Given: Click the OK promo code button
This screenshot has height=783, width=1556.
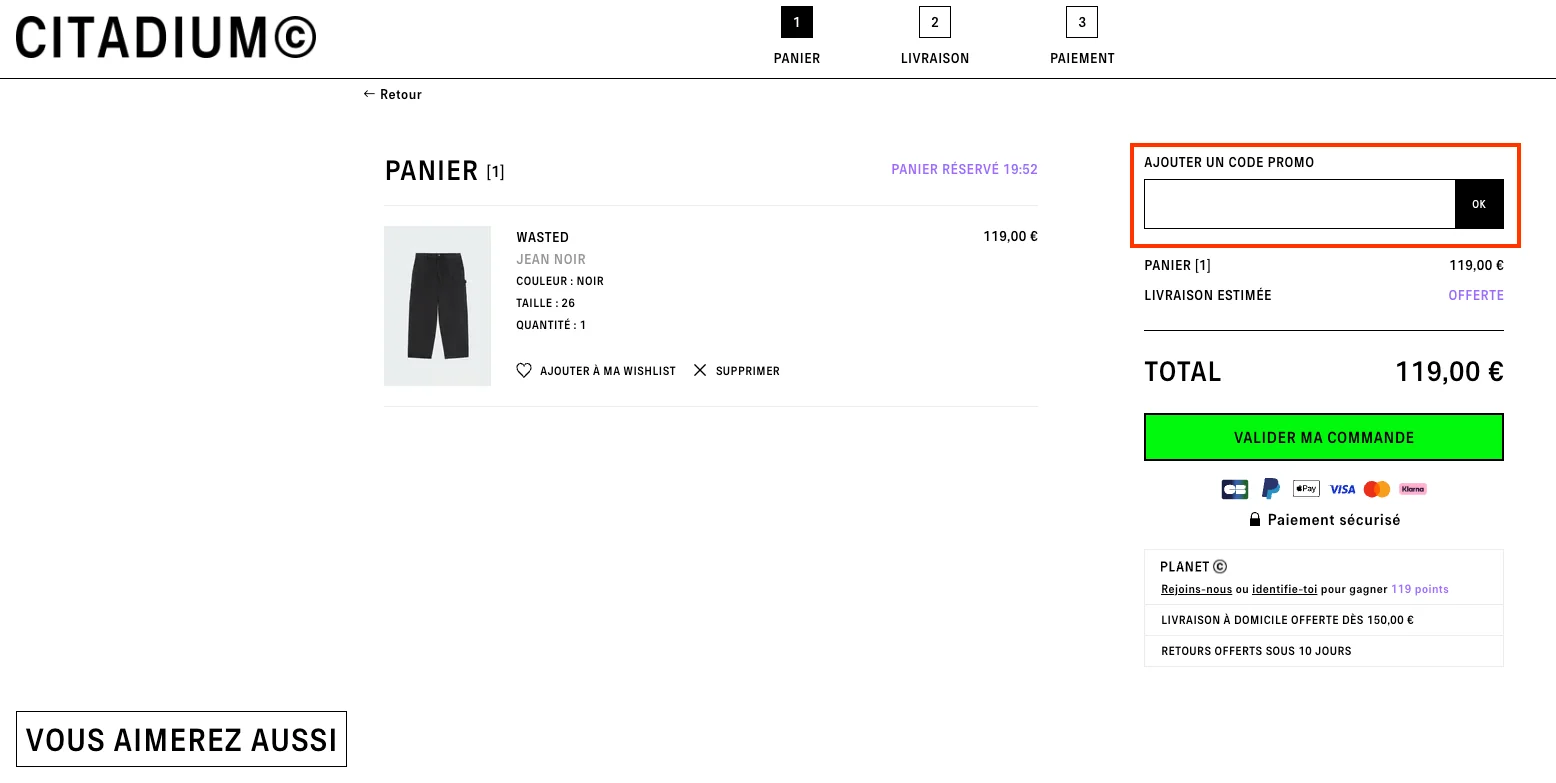Looking at the screenshot, I should pyautogui.click(x=1479, y=203).
